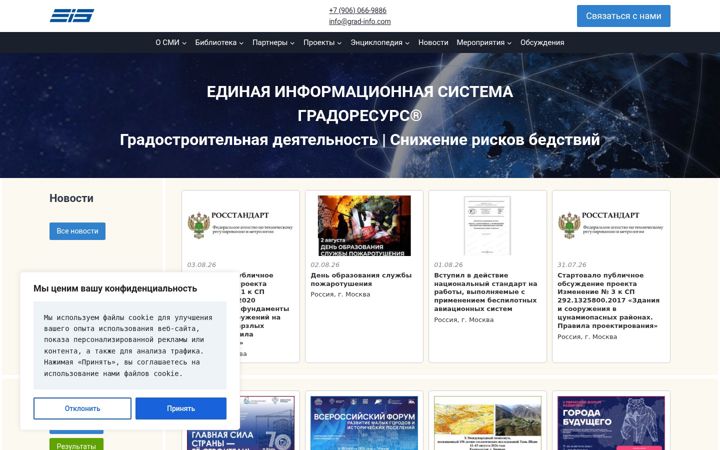Open the Партнеры dropdown
Screen dimensions: 720x450
click(273, 42)
